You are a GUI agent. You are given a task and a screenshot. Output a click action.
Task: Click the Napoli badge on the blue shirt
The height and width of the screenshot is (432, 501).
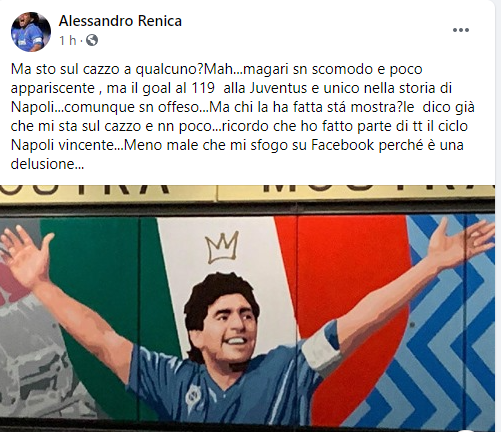[x=193, y=397]
